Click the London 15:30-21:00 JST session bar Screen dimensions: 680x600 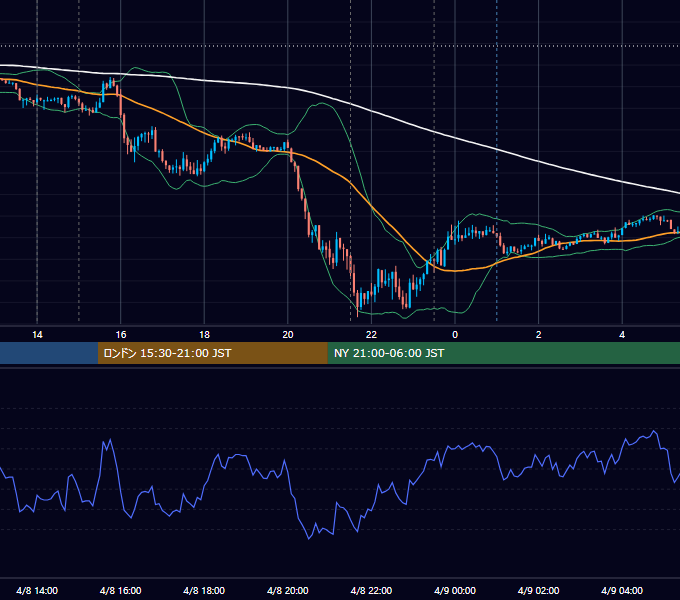tap(212, 353)
